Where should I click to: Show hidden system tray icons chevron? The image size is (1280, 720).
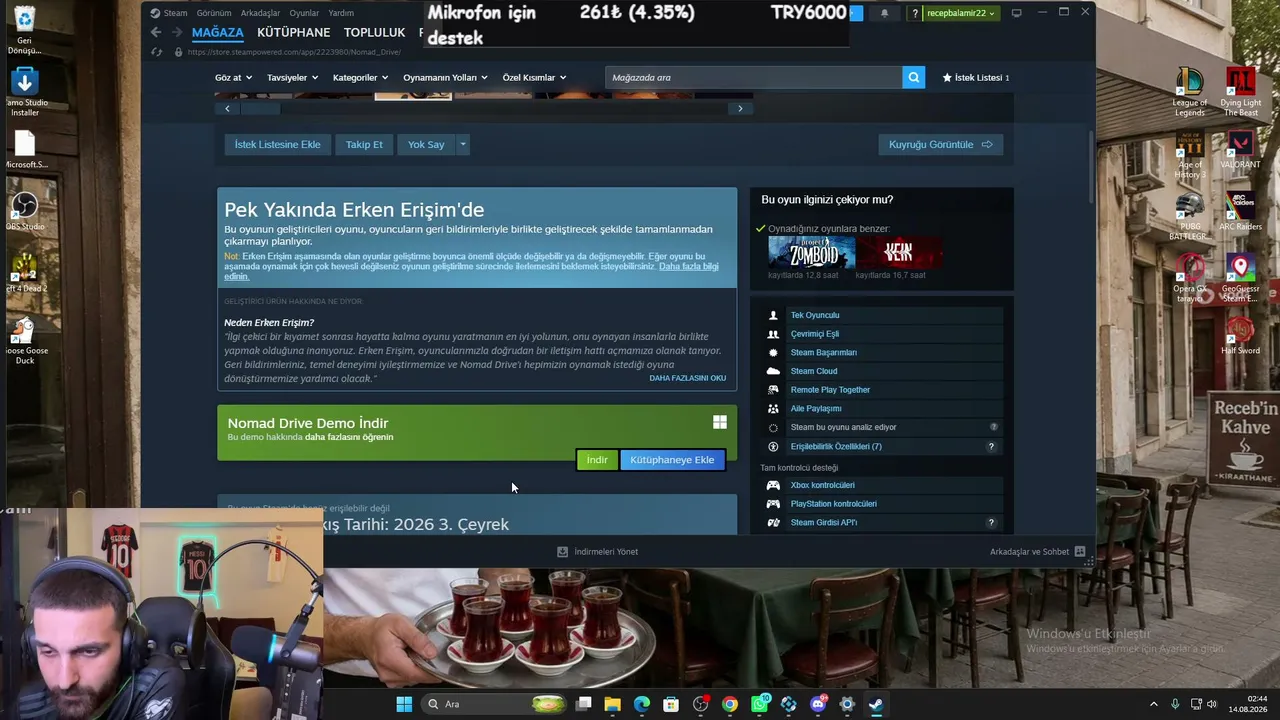(x=1153, y=704)
